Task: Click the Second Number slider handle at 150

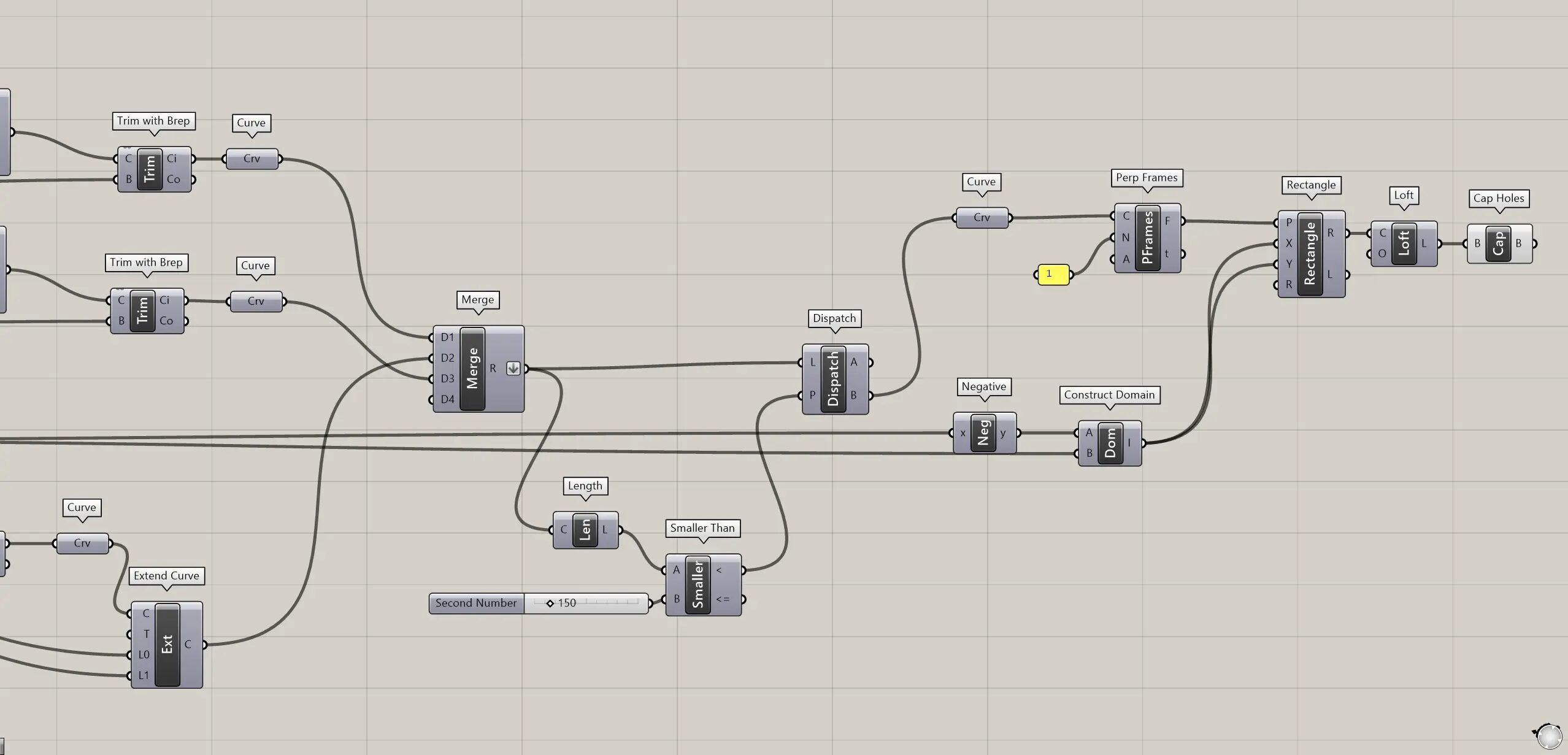Action: tap(550, 604)
